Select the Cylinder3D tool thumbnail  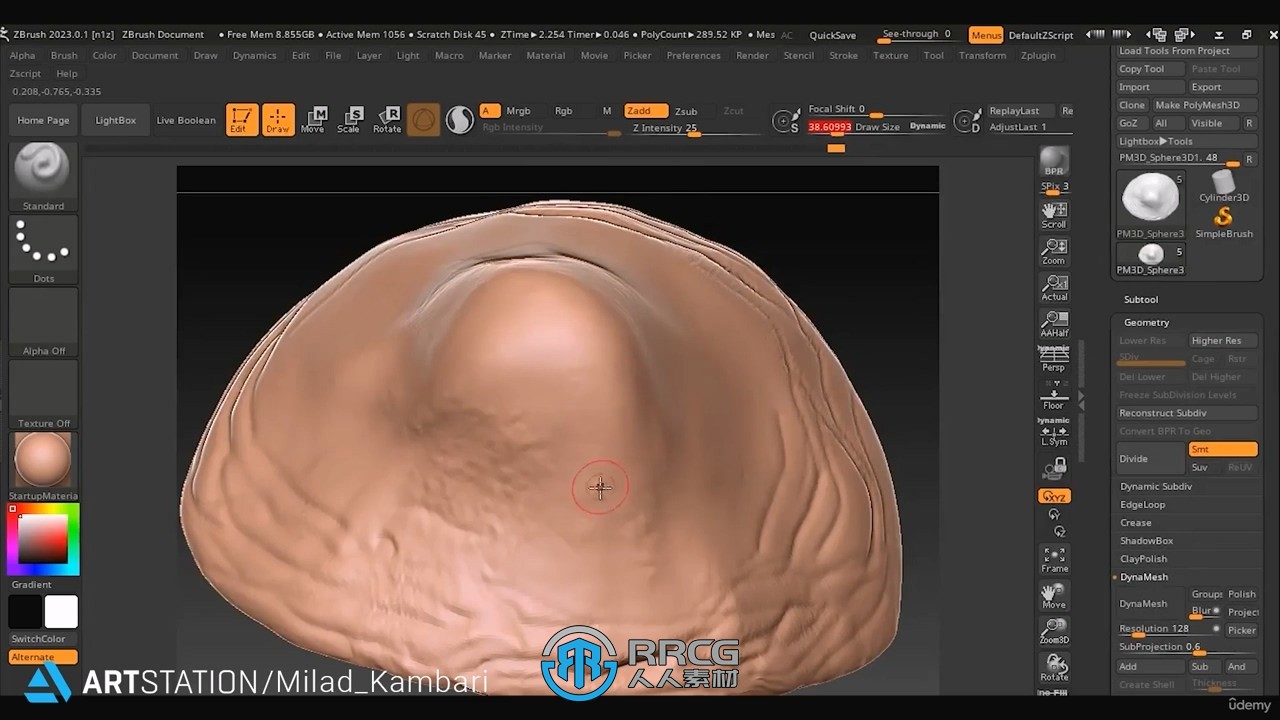(1224, 186)
